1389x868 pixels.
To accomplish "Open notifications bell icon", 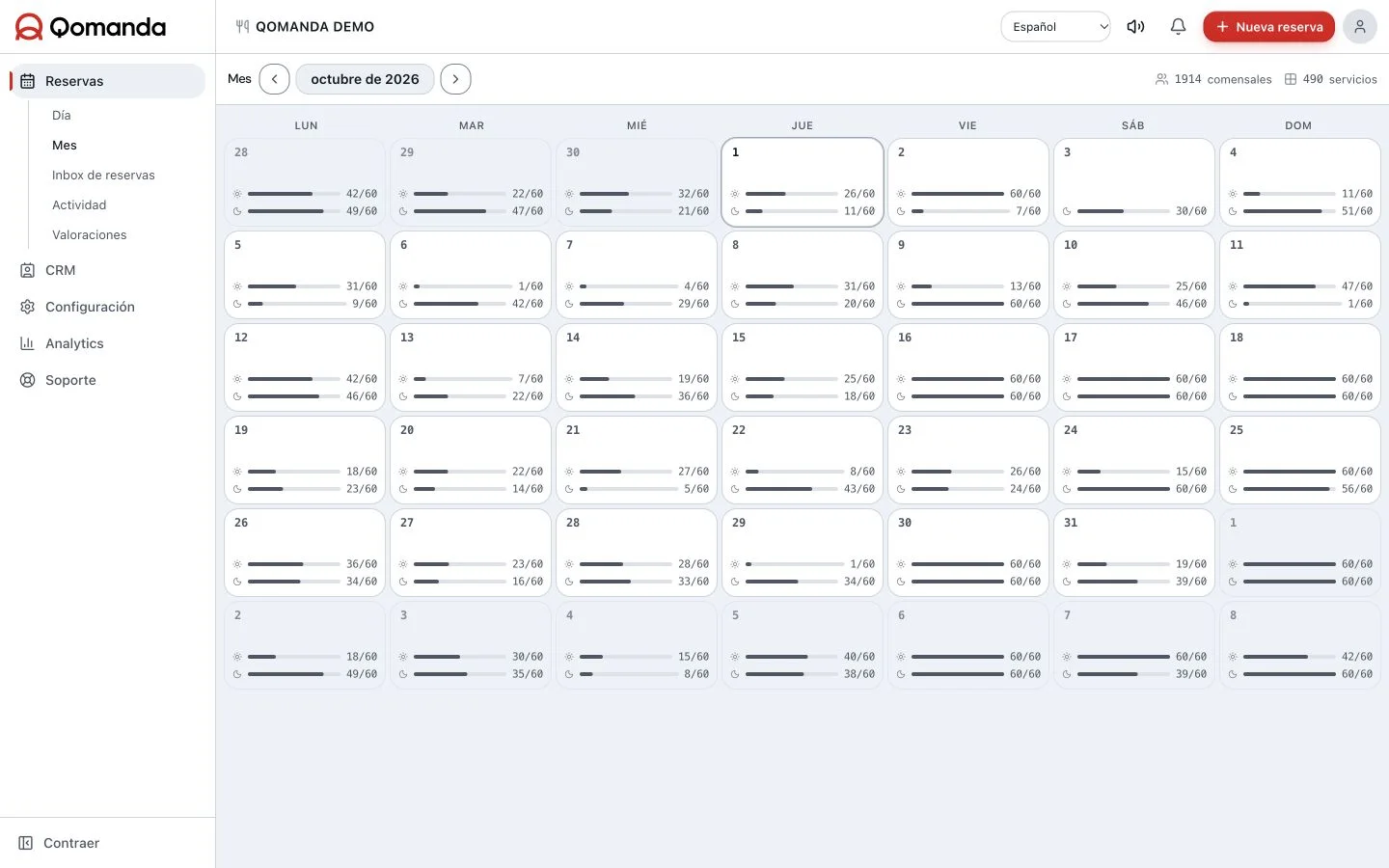I will [x=1178, y=27].
